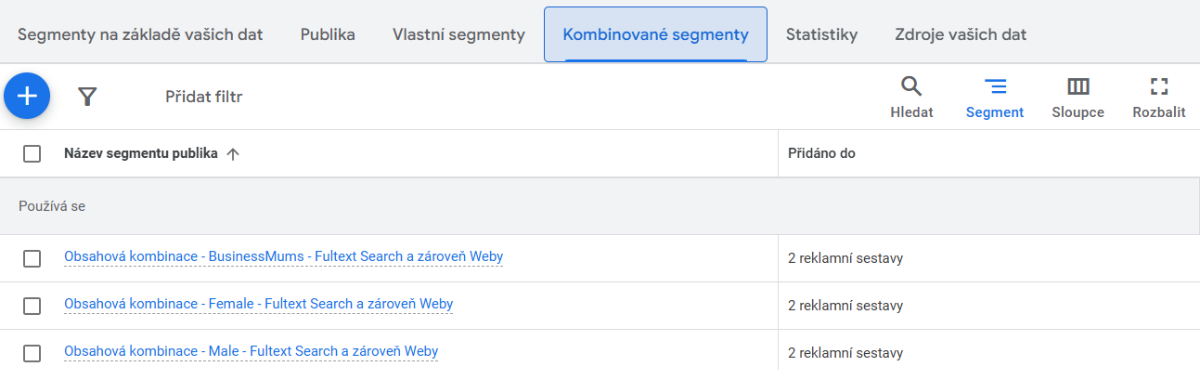Sort by name using the arrow icon

(233, 154)
